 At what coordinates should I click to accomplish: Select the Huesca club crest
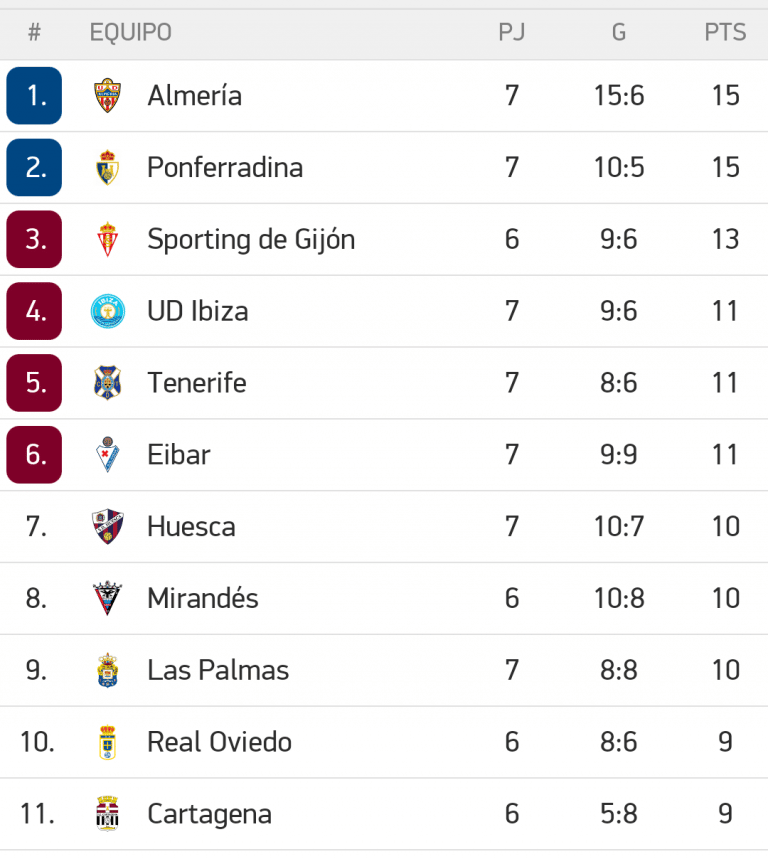tap(107, 527)
